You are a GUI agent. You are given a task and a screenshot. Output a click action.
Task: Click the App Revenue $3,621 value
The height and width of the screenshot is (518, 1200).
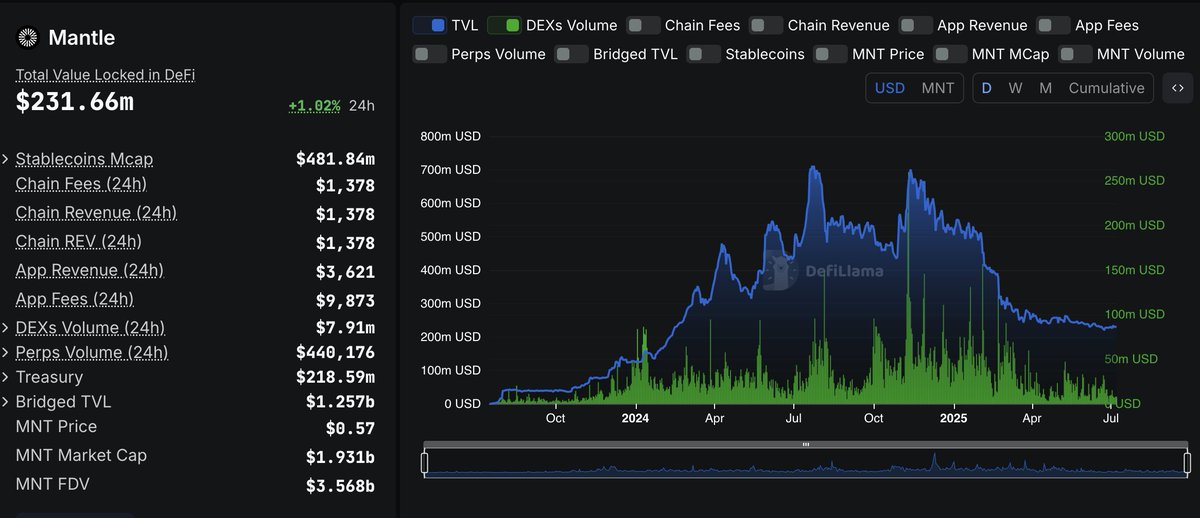tap(346, 271)
